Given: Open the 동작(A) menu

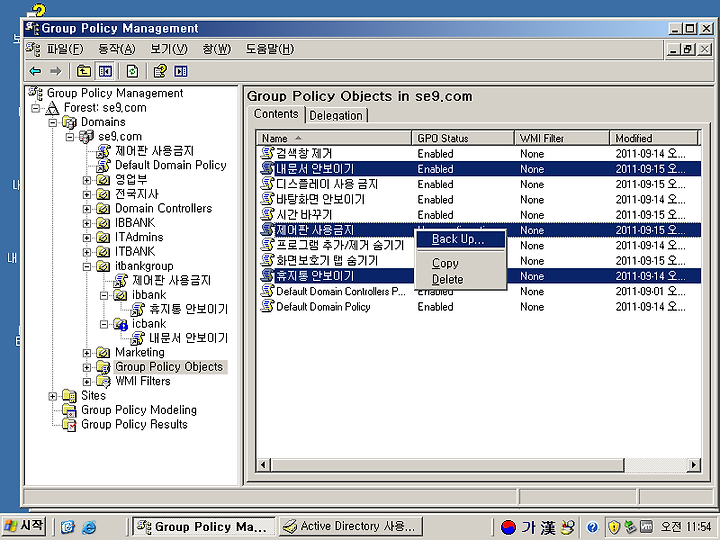Looking at the screenshot, I should coord(117,49).
